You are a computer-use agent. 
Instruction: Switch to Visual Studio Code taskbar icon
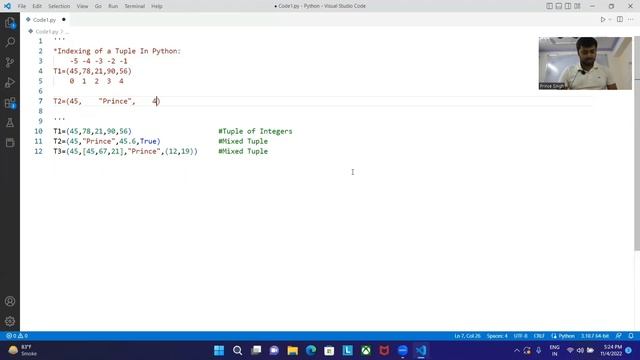421,351
